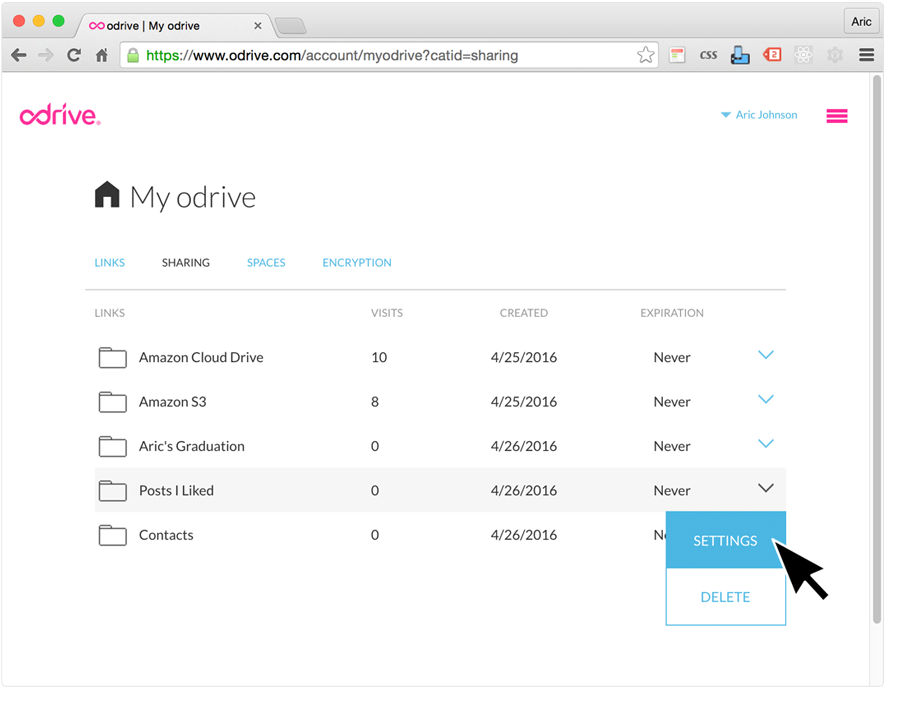Open Chrome's main menu icon

tap(866, 56)
